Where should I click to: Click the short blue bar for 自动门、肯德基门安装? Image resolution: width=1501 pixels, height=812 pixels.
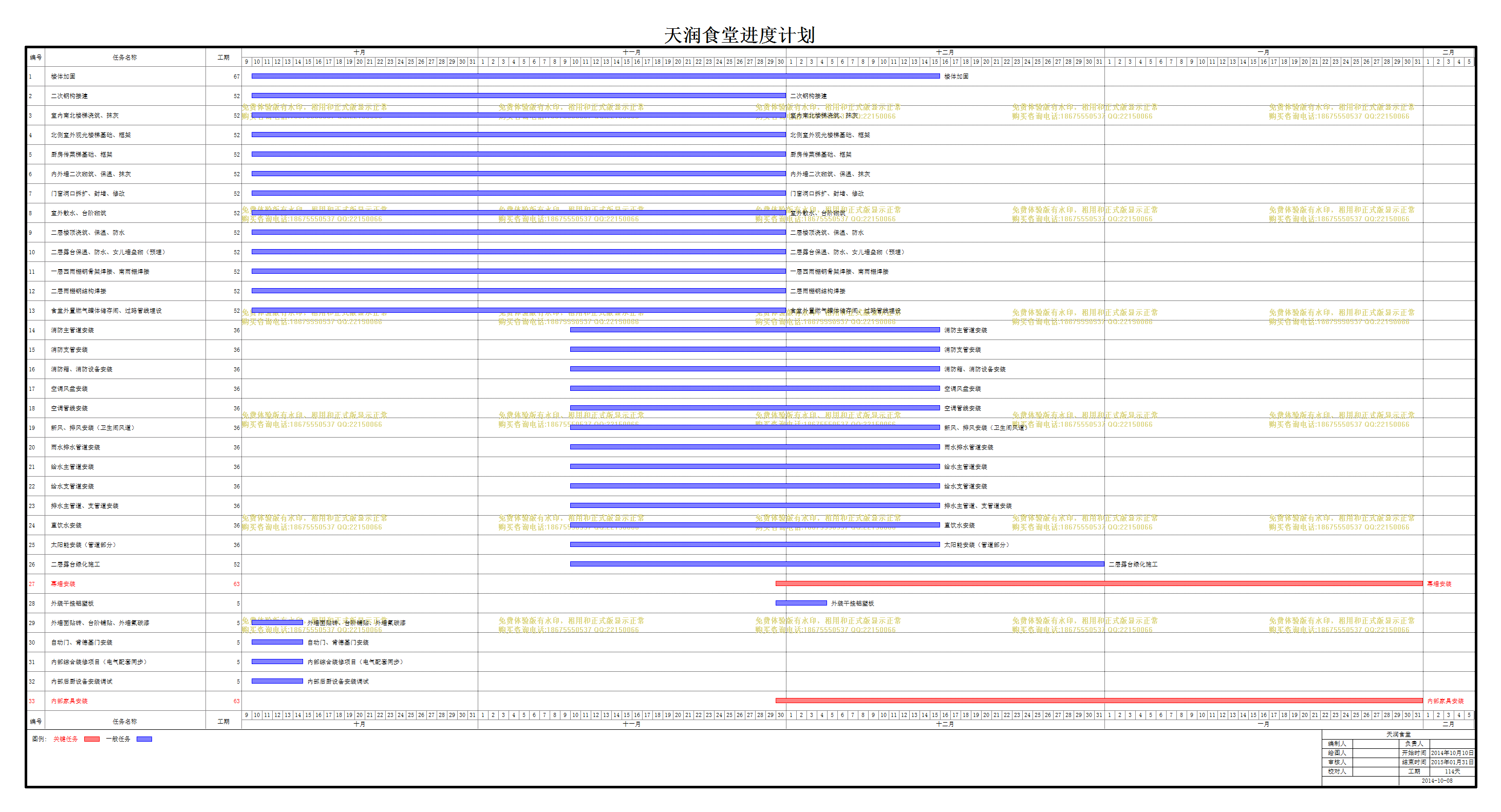277,642
